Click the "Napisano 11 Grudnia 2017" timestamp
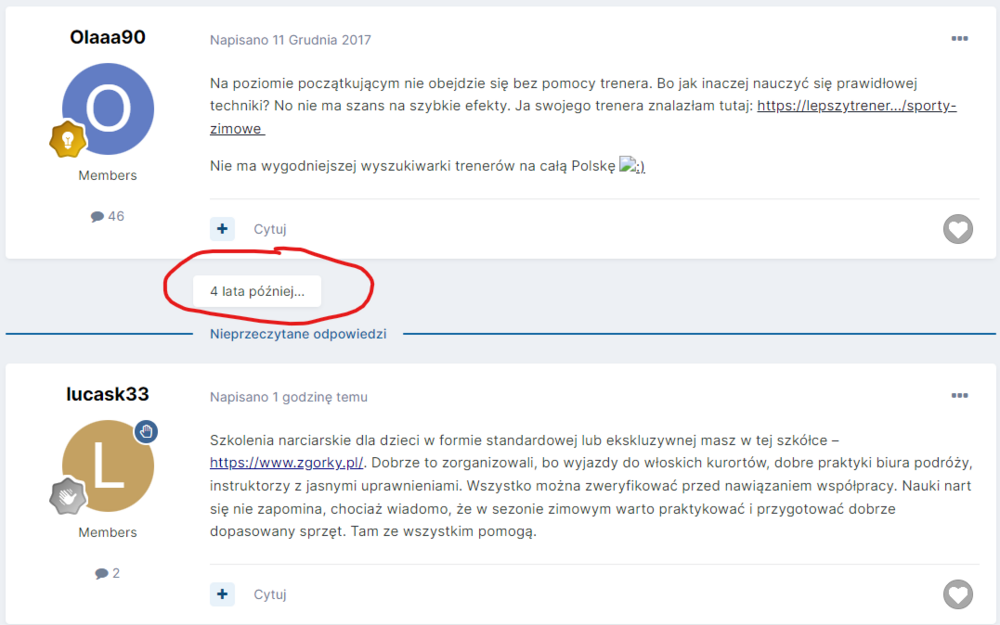The width and height of the screenshot is (1000, 625). pyautogui.click(x=290, y=40)
